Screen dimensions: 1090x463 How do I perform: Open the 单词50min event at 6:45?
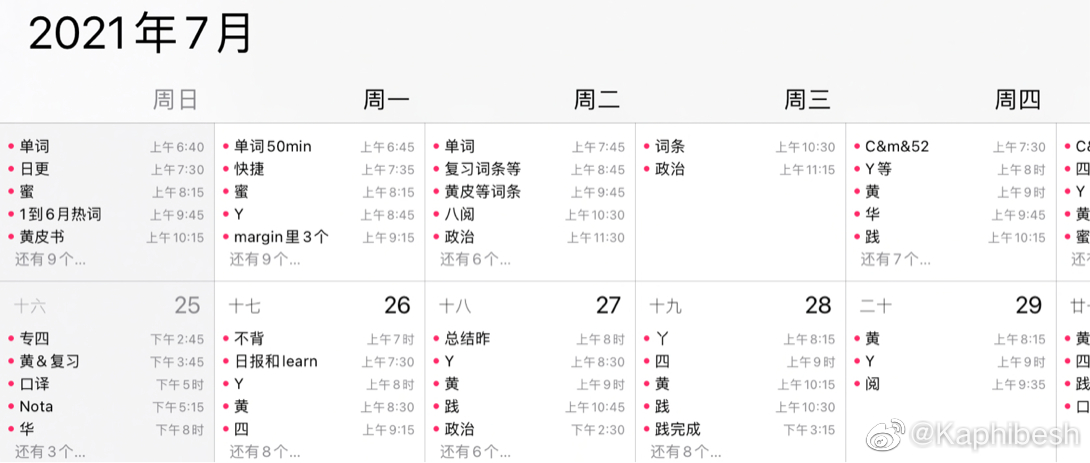pos(273,147)
